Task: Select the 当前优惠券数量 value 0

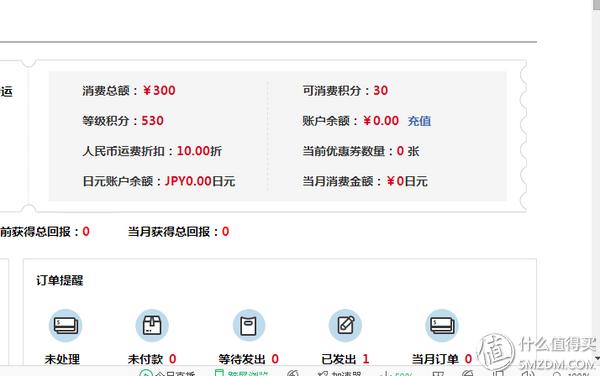Action: 400,151
